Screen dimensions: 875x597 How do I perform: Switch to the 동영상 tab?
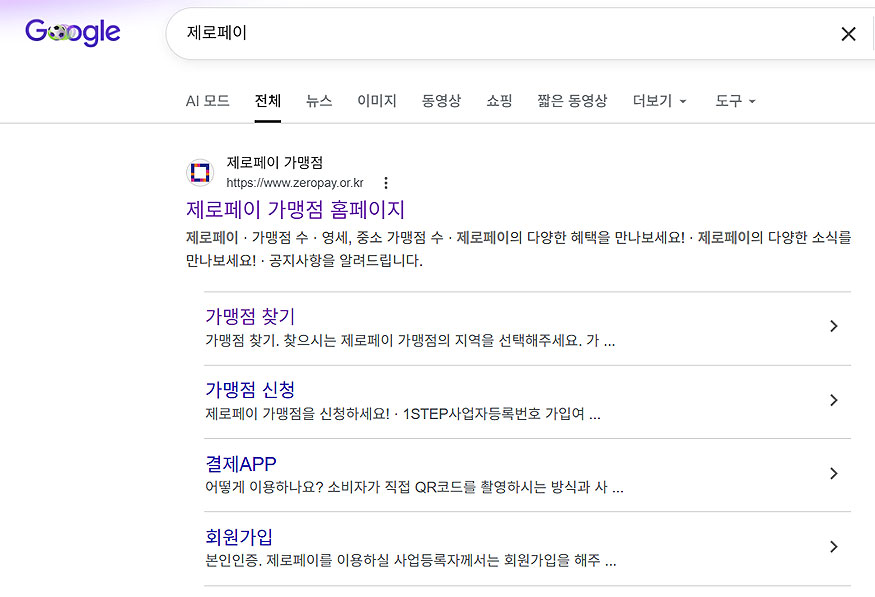point(441,101)
